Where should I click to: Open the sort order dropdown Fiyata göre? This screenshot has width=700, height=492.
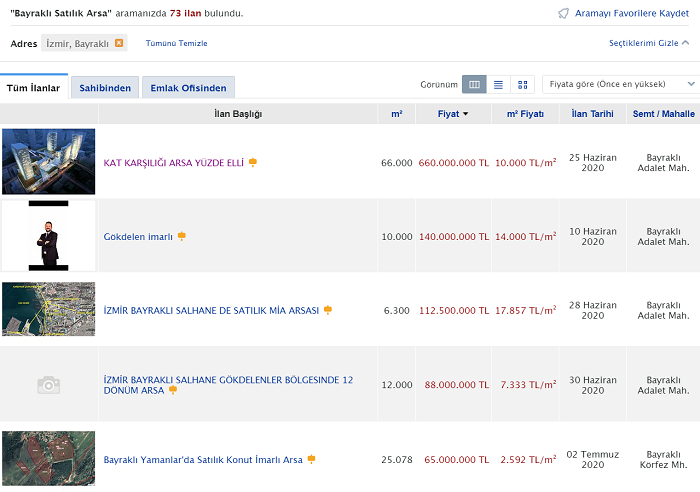[x=621, y=84]
